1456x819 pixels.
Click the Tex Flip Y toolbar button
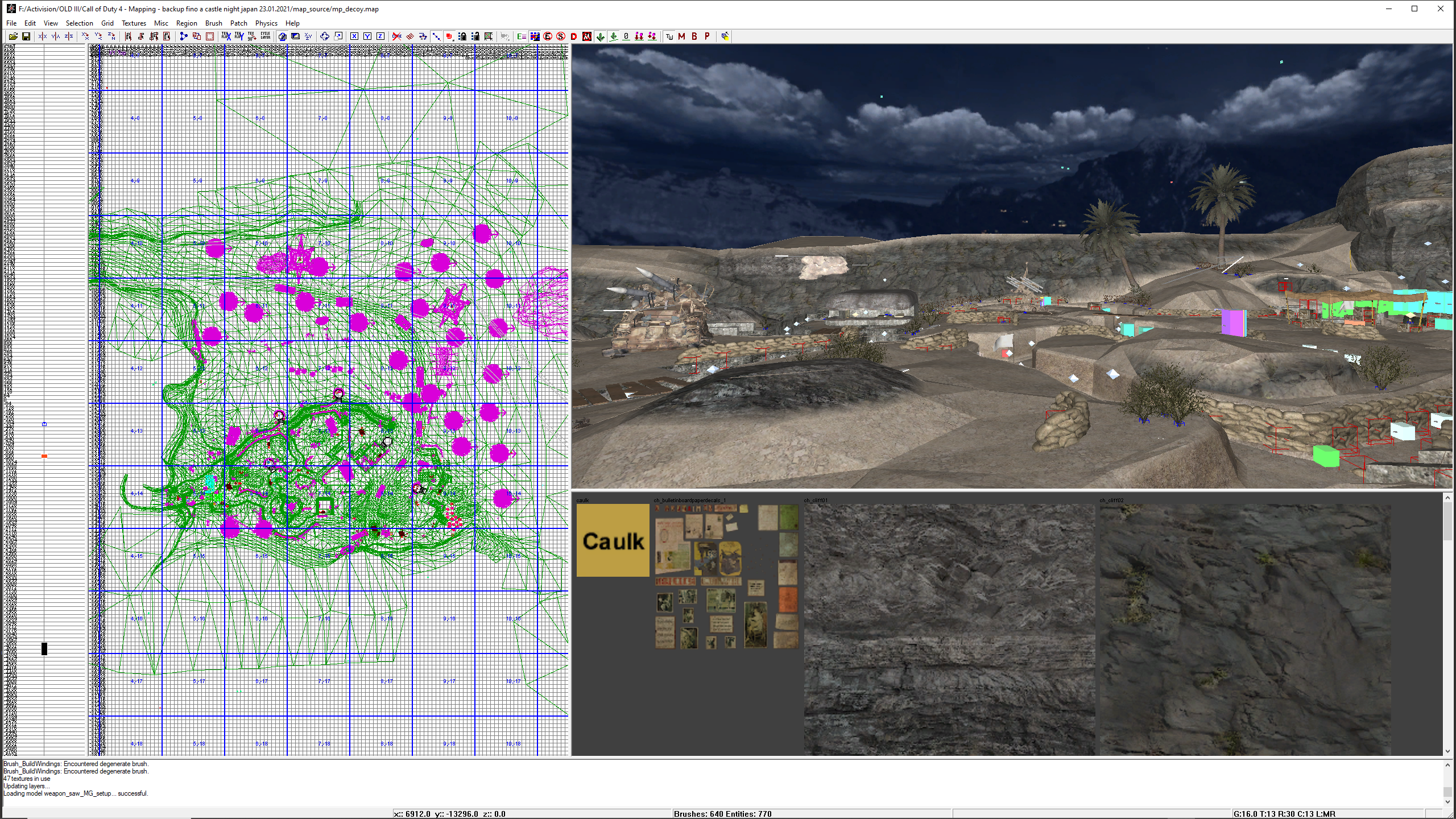239,36
